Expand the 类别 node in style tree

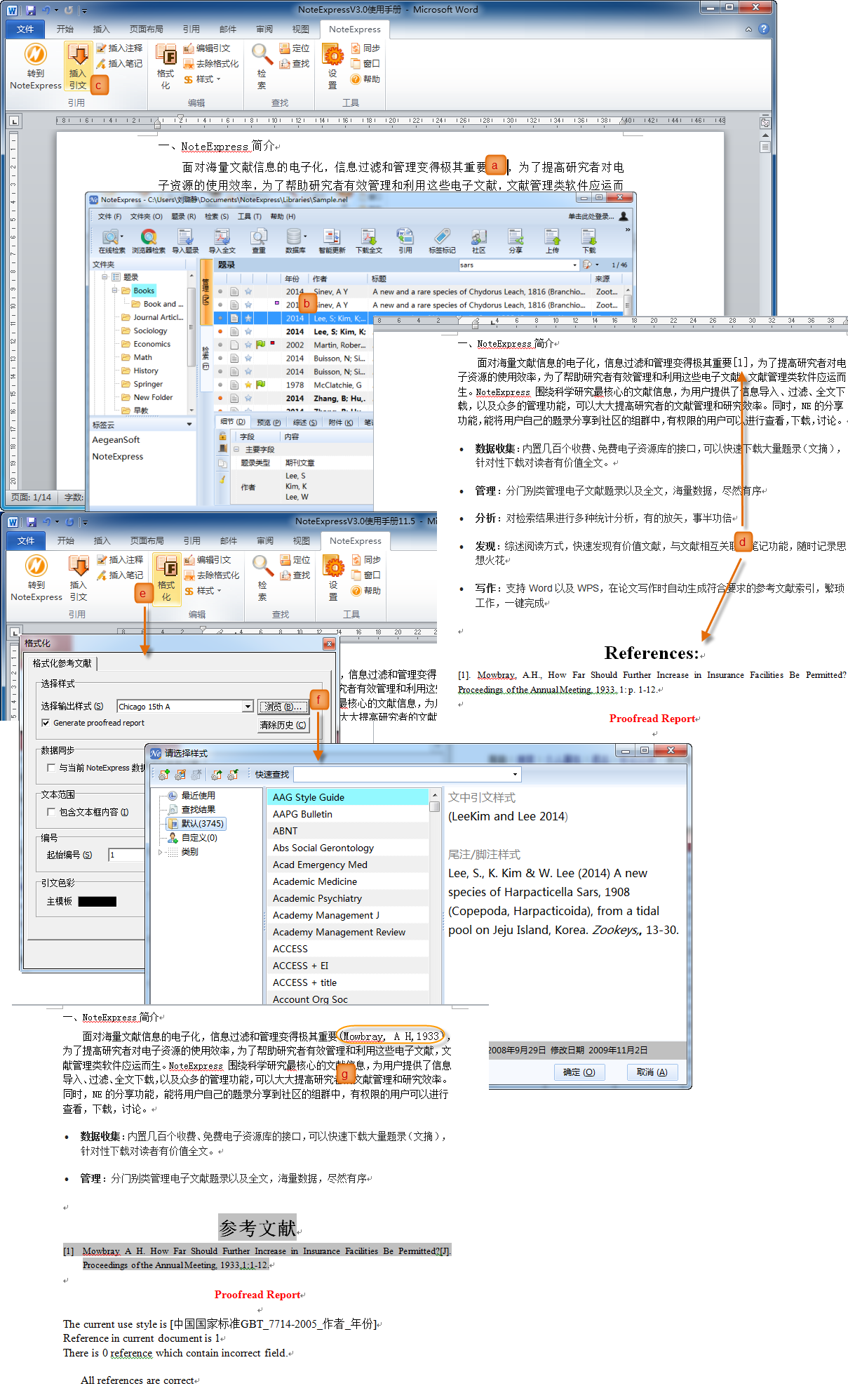click(161, 852)
